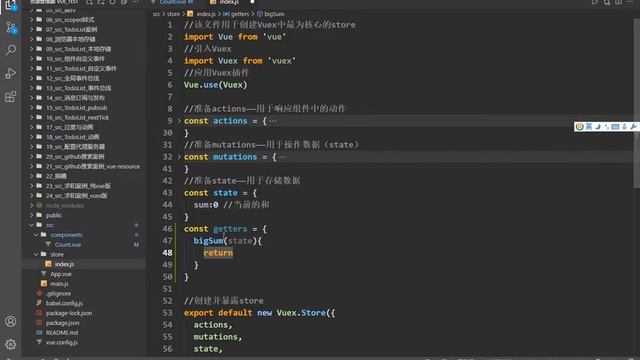Viewport: 640px width, 360px height.
Task: Open the Accounts menu icon
Action: tap(11, 321)
